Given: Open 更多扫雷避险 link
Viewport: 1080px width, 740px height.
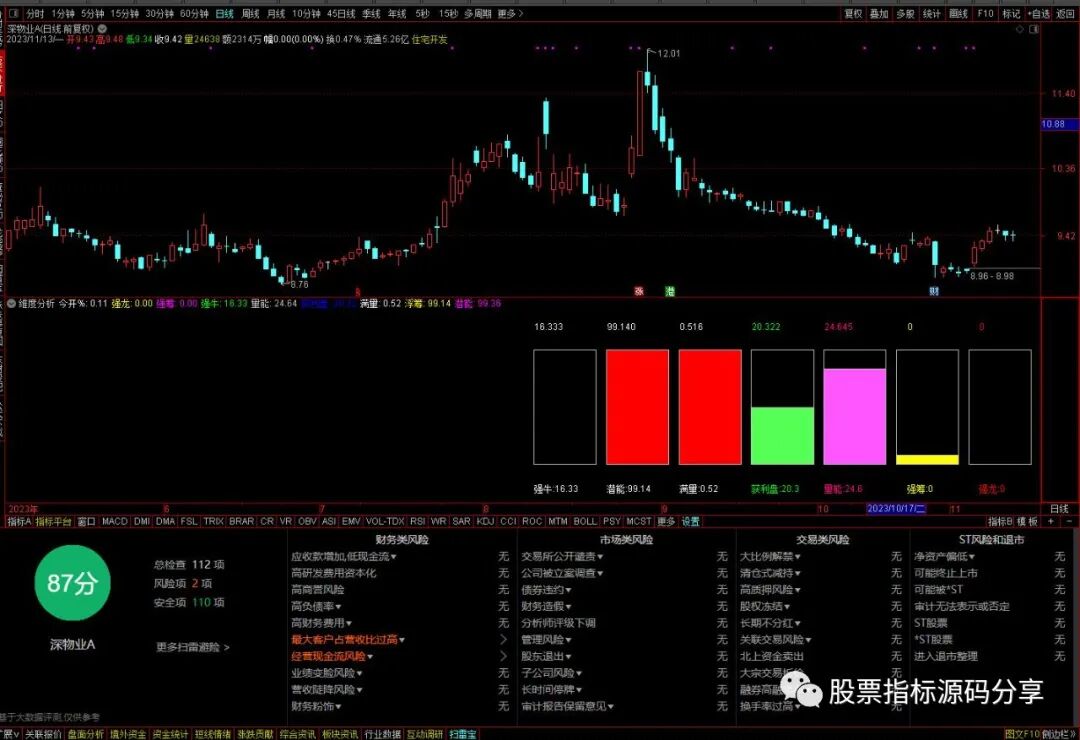Looking at the screenshot, I should [x=193, y=647].
